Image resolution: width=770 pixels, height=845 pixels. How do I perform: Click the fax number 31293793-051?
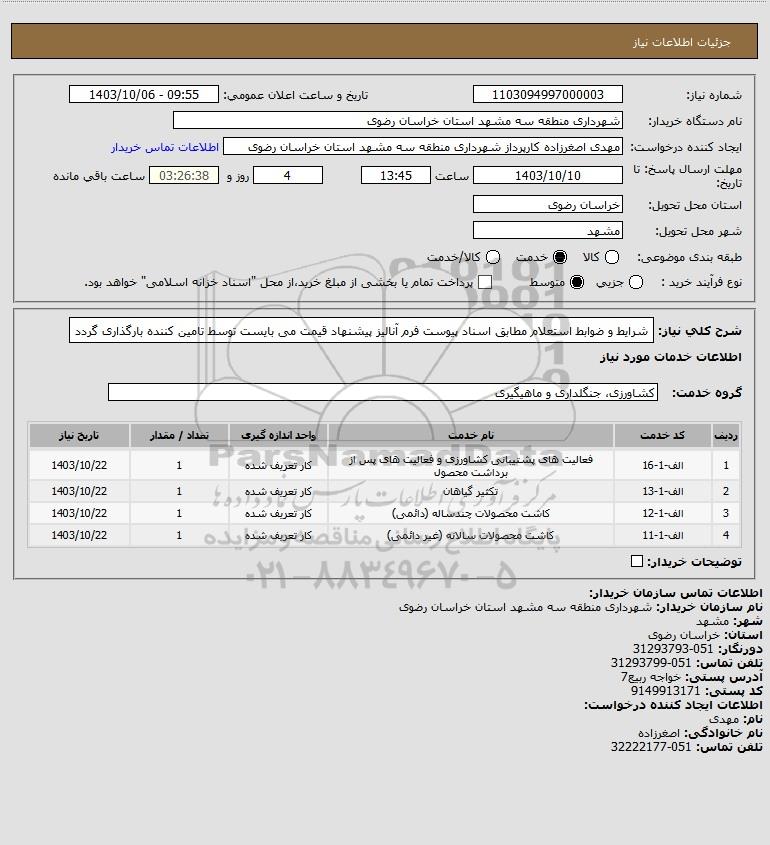pyautogui.click(x=672, y=649)
